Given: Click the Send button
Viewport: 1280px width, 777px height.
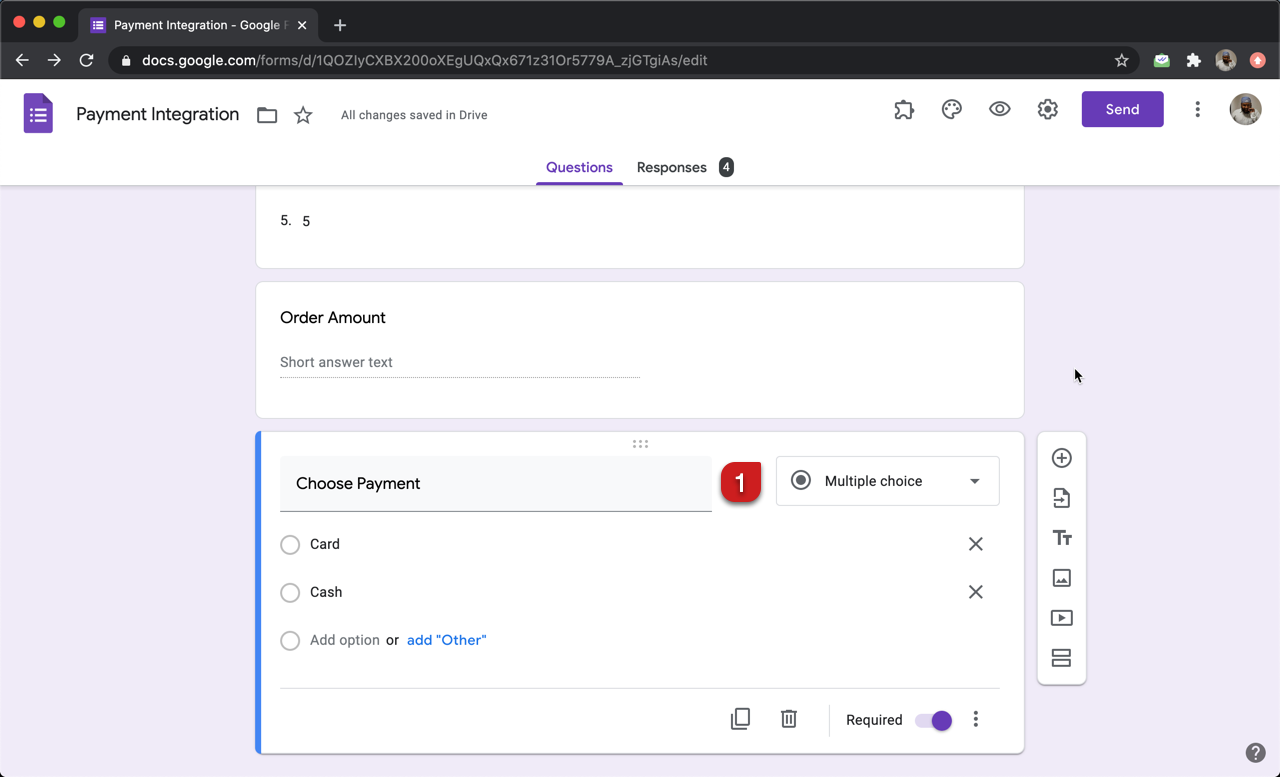Looking at the screenshot, I should [x=1122, y=109].
